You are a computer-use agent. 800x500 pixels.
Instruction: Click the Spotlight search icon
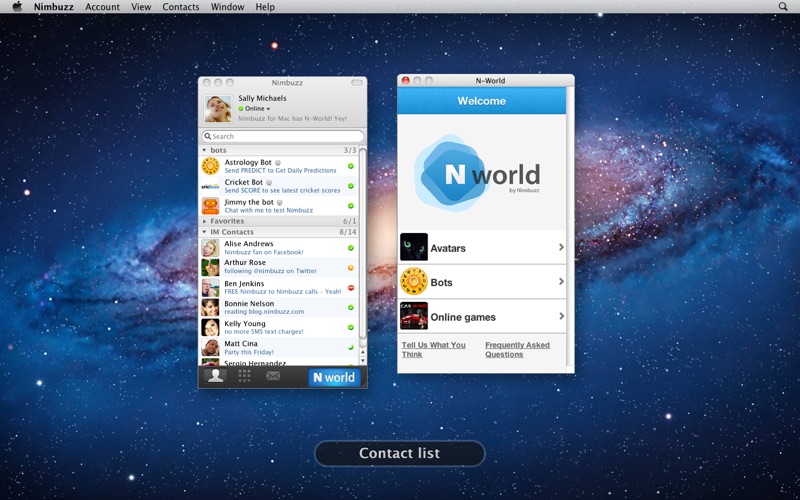point(783,7)
